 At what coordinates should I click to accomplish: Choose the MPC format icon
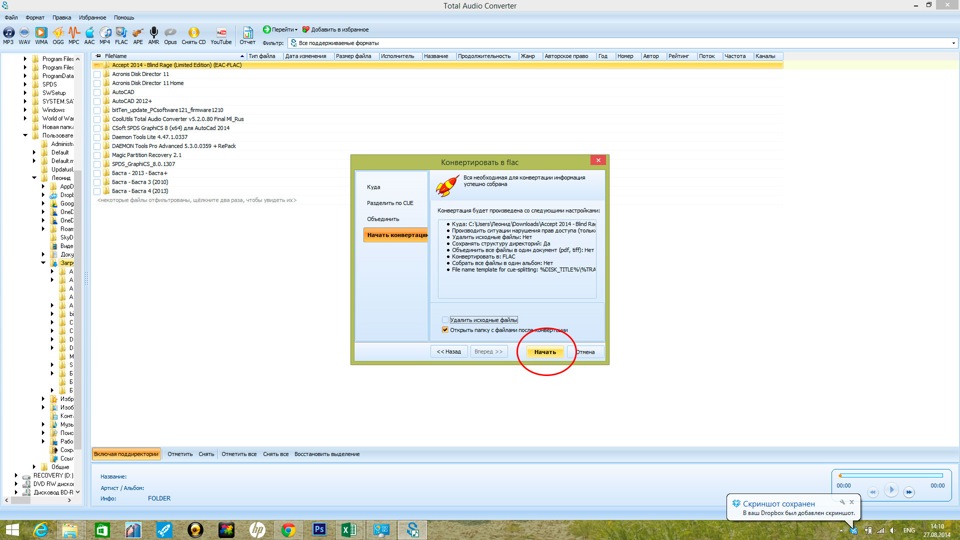click(74, 36)
